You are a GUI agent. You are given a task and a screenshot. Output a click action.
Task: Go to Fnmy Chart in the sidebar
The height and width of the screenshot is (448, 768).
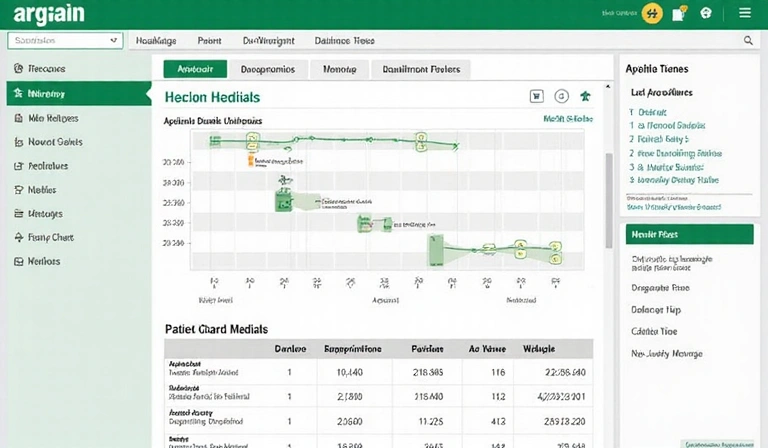tap(79, 237)
